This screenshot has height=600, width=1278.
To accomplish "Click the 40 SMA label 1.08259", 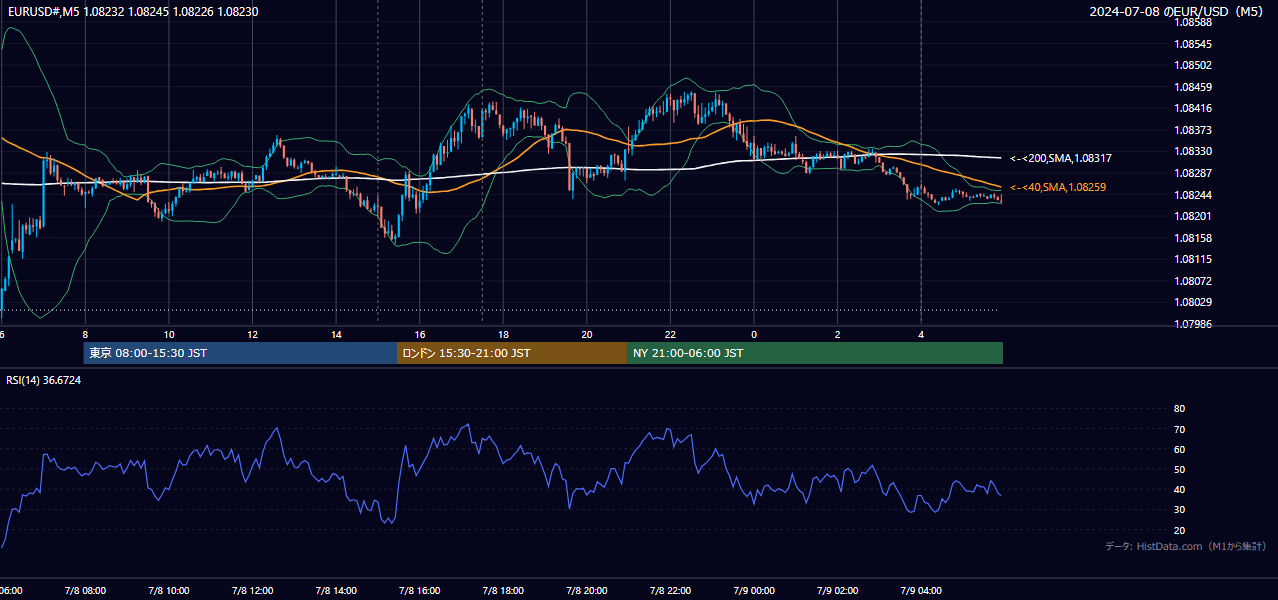I will click(1058, 187).
